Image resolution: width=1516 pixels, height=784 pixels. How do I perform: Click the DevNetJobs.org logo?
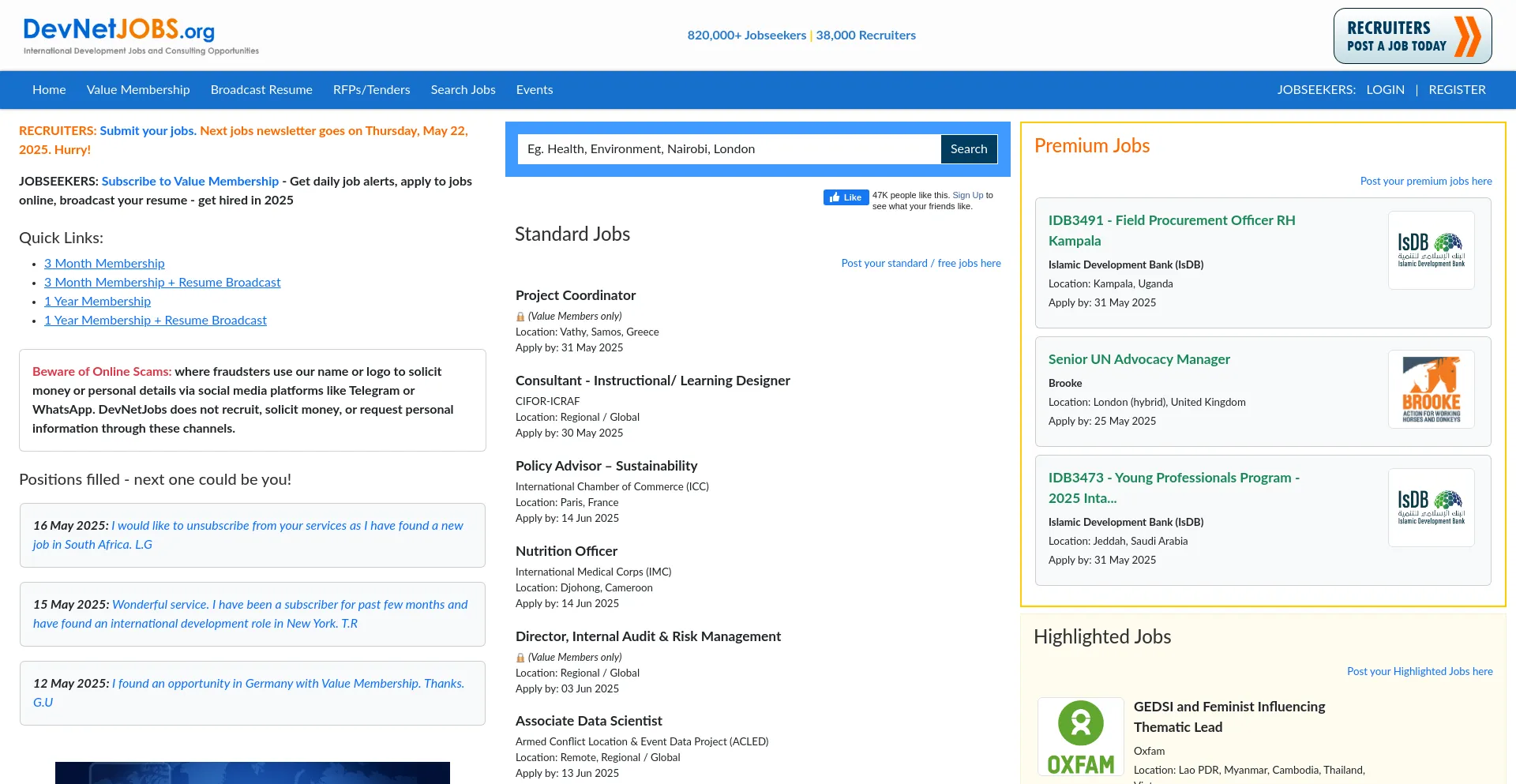click(141, 36)
